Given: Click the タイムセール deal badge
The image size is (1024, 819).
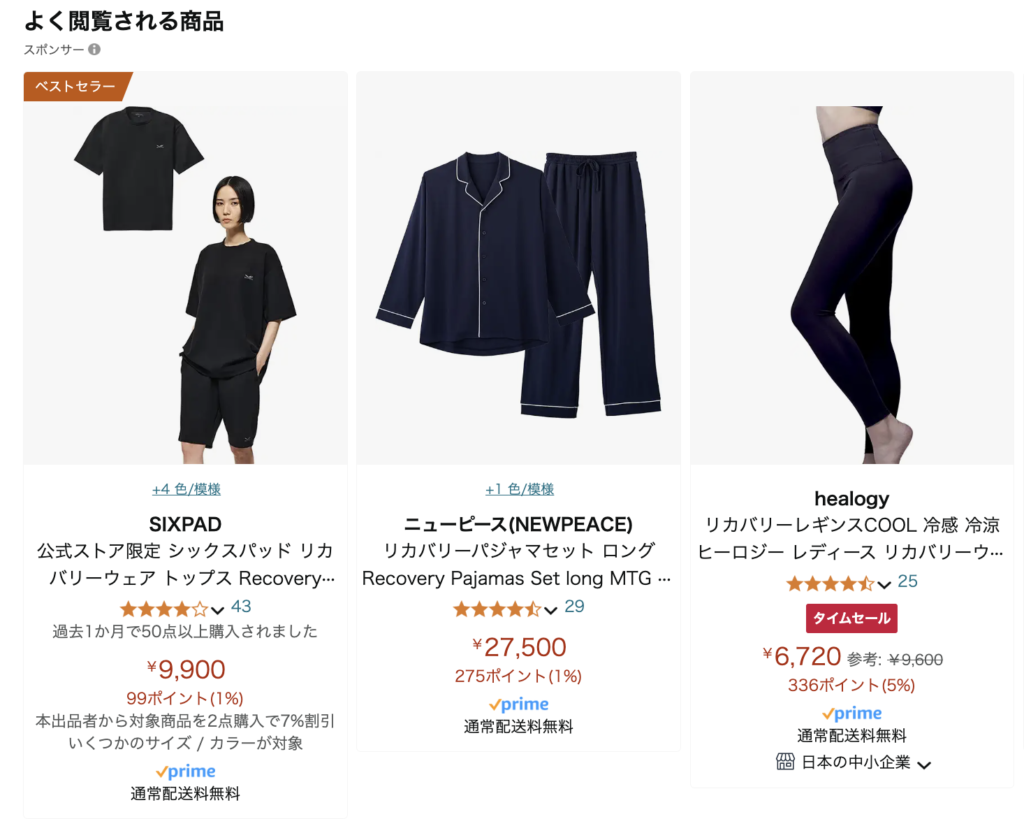Looking at the screenshot, I should 852,618.
